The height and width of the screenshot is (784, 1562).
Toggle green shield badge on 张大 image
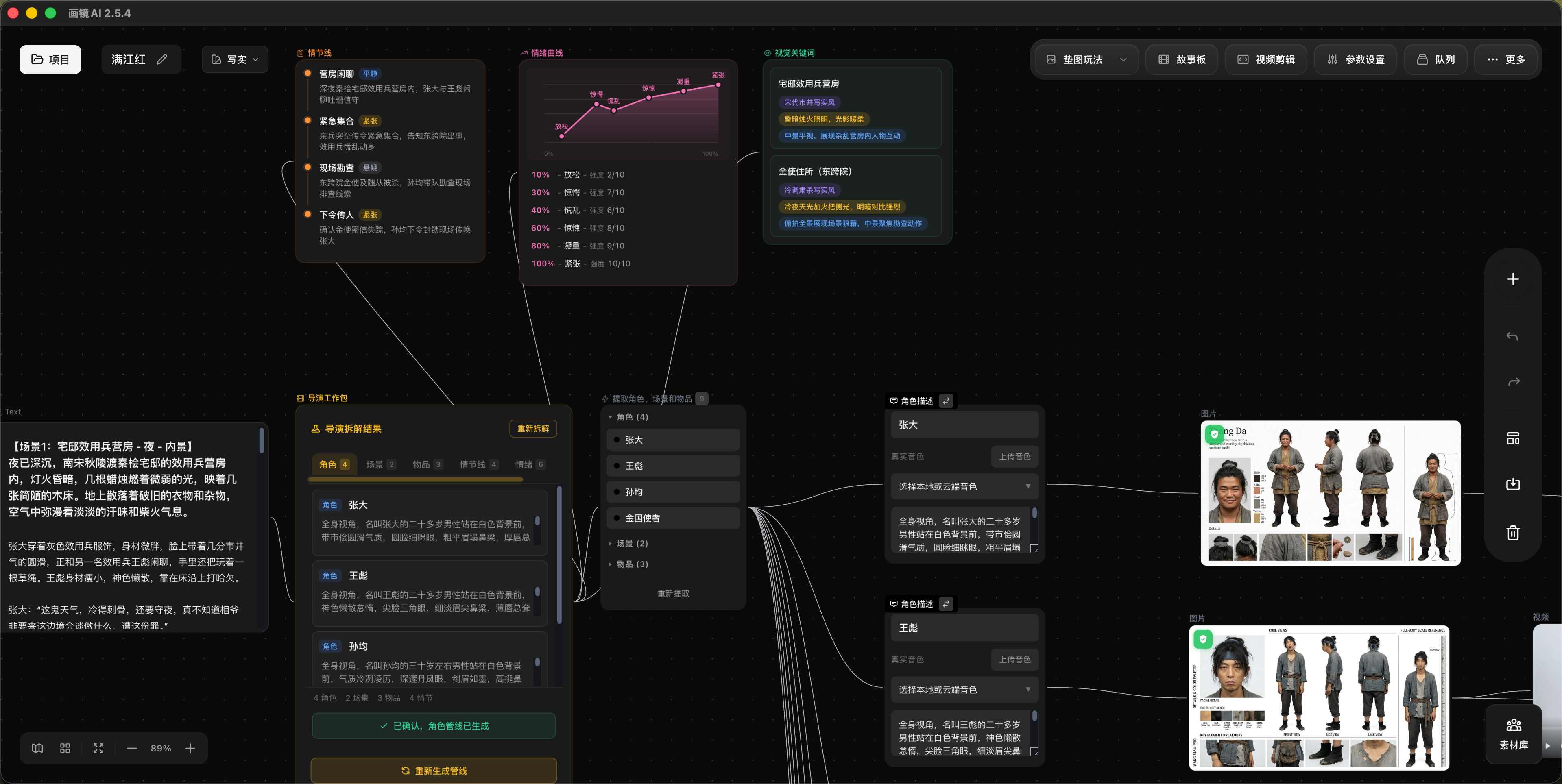pyautogui.click(x=1215, y=434)
